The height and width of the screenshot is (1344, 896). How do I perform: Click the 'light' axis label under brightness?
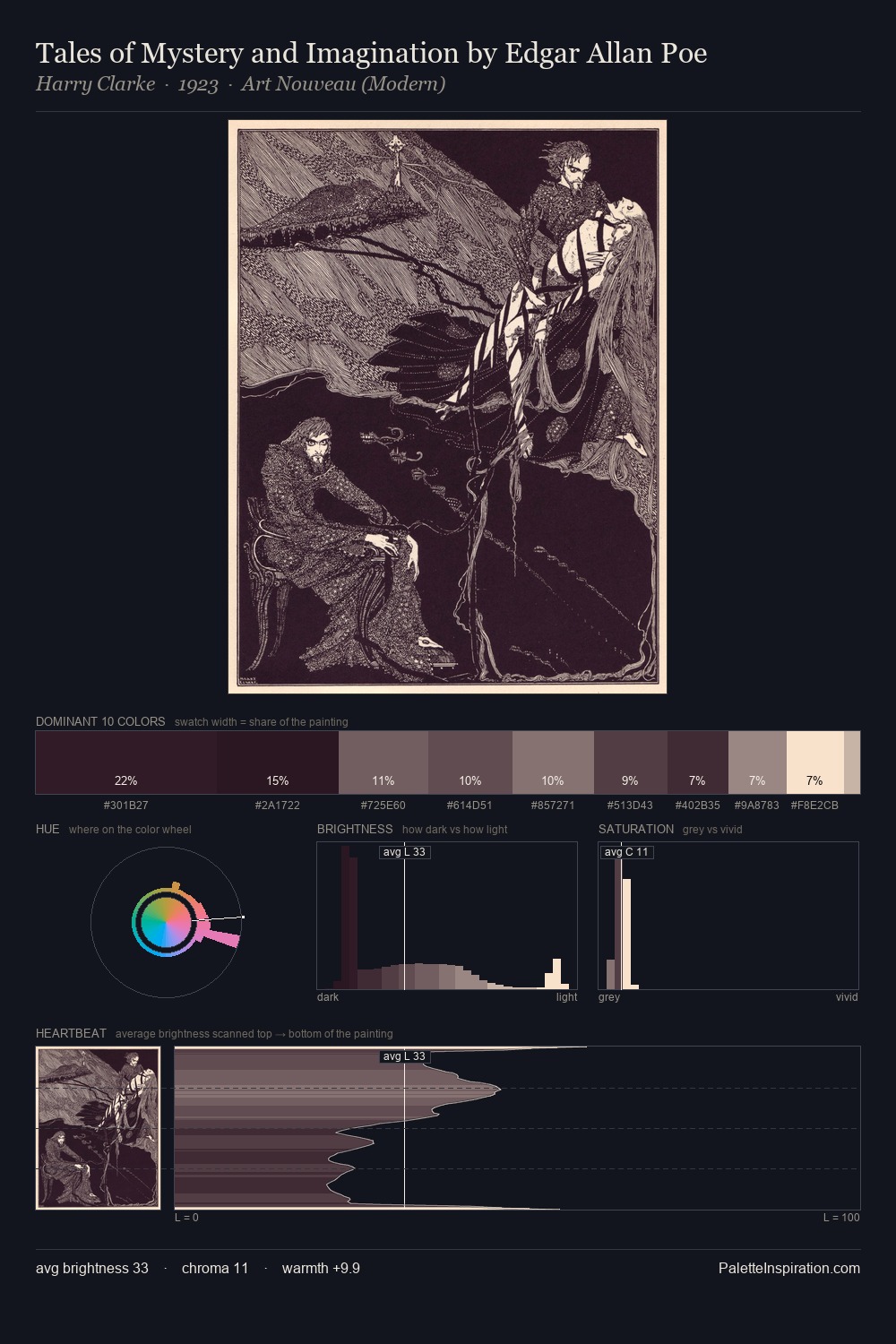(567, 996)
